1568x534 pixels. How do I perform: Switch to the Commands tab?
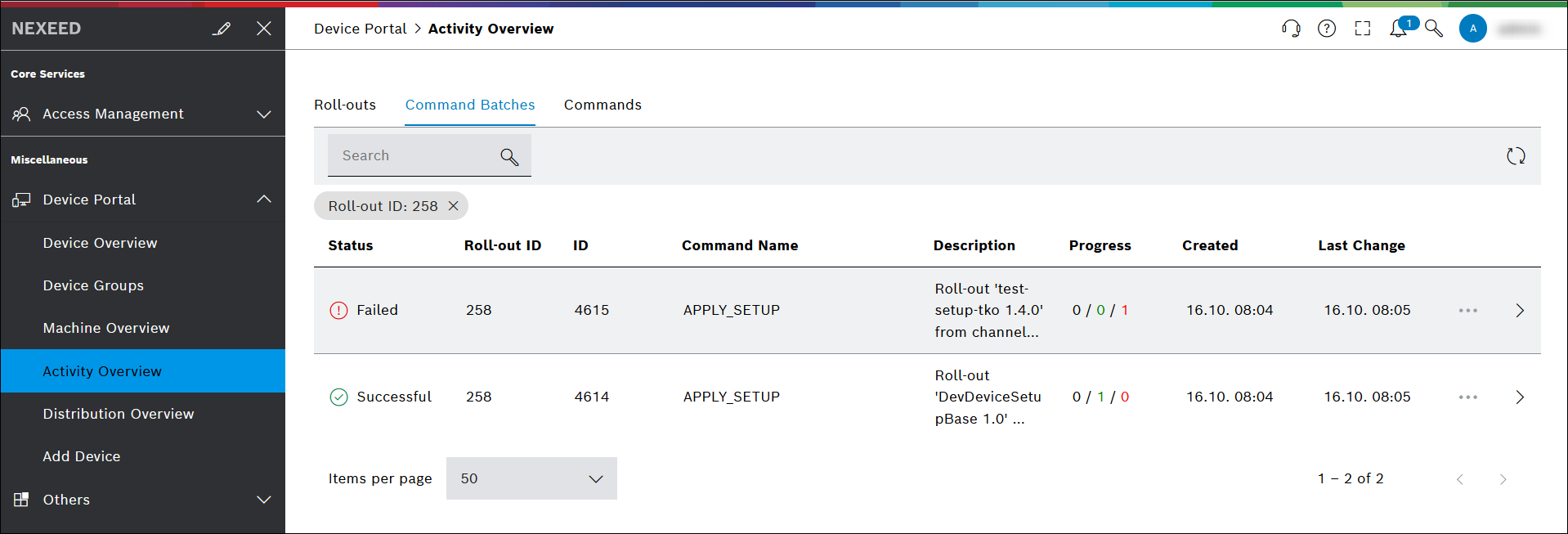[x=603, y=105]
